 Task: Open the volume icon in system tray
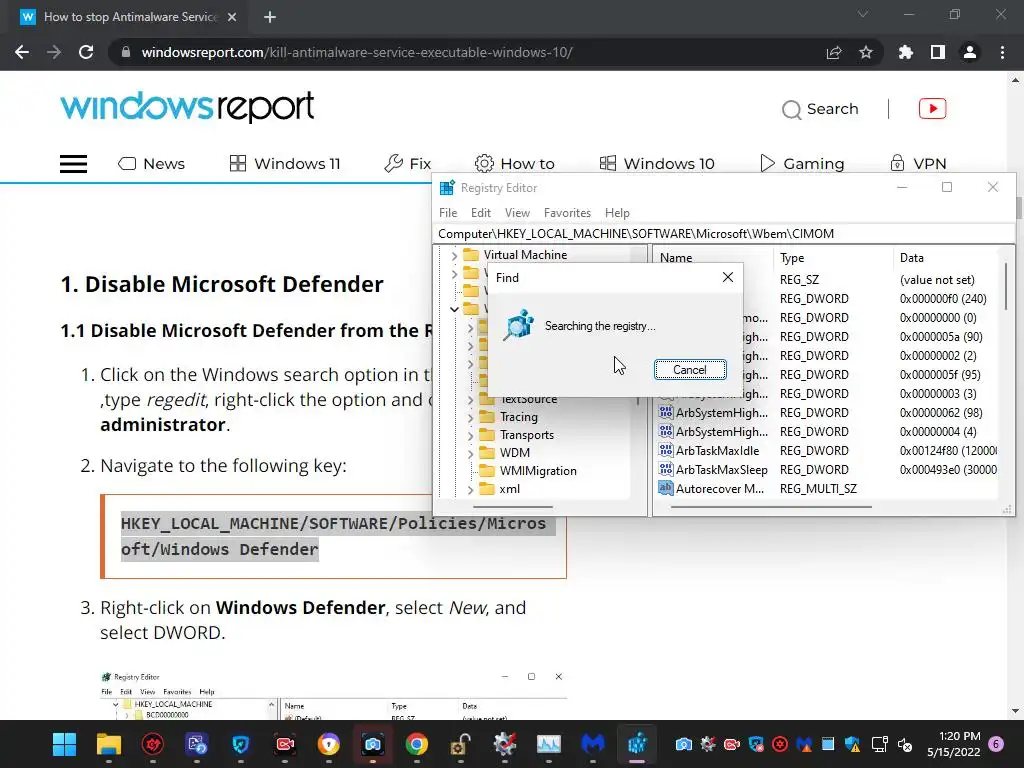904,744
